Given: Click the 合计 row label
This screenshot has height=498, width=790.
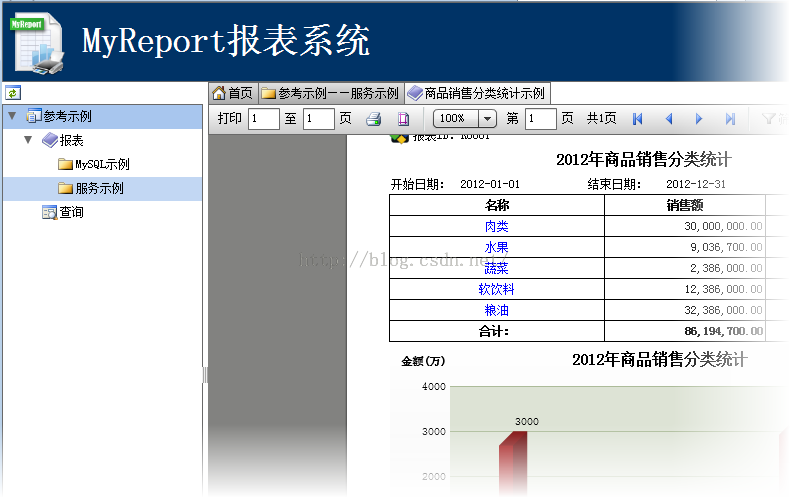Looking at the screenshot, I should coord(494,331).
